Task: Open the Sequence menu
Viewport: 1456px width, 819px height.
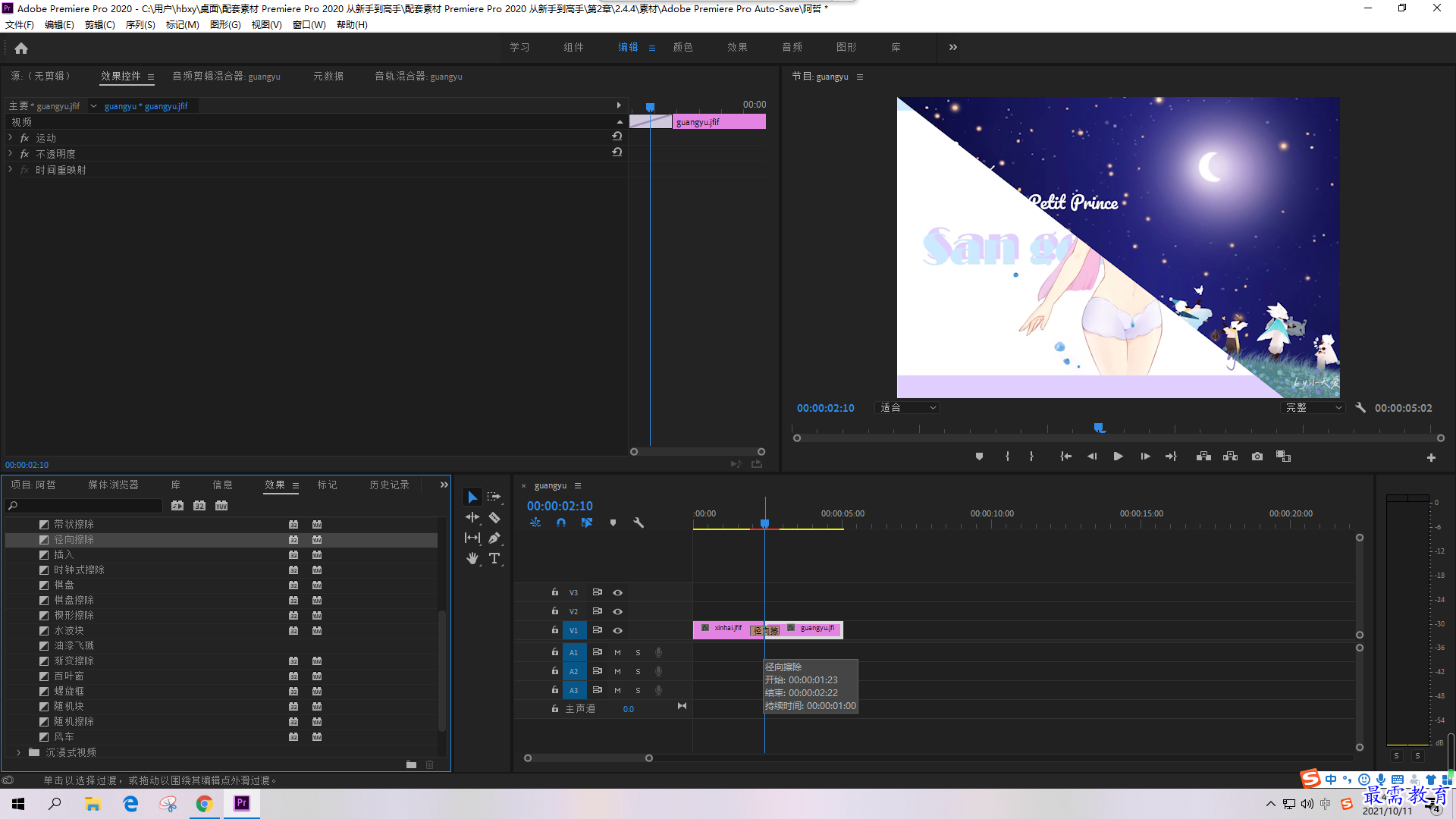Action: click(140, 25)
